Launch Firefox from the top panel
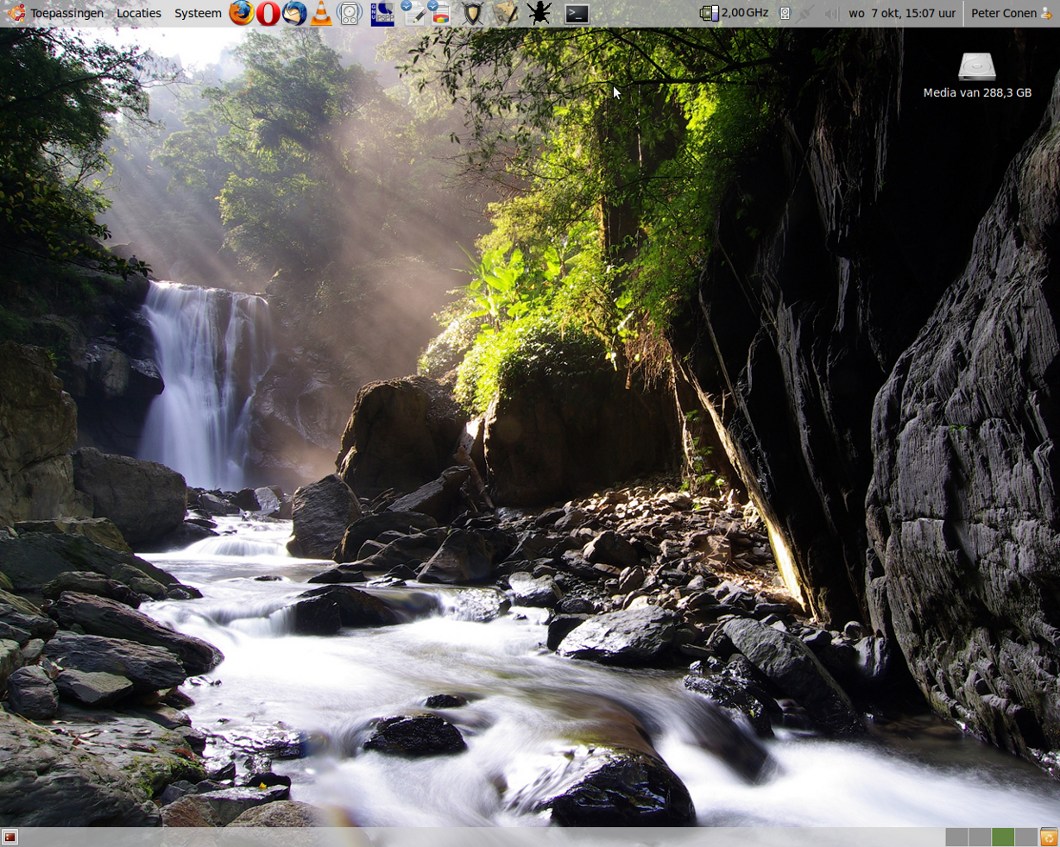1060x847 pixels. 241,13
